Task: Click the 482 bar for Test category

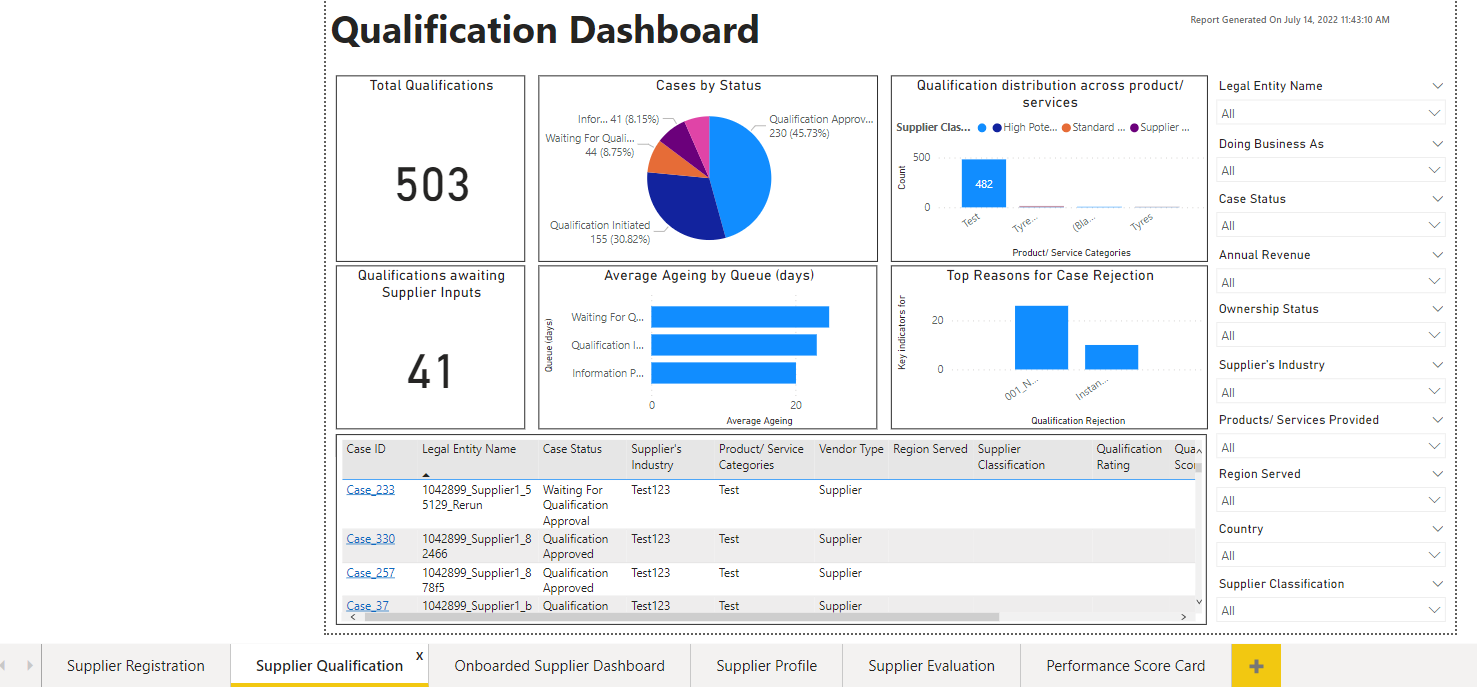Action: tap(983, 184)
